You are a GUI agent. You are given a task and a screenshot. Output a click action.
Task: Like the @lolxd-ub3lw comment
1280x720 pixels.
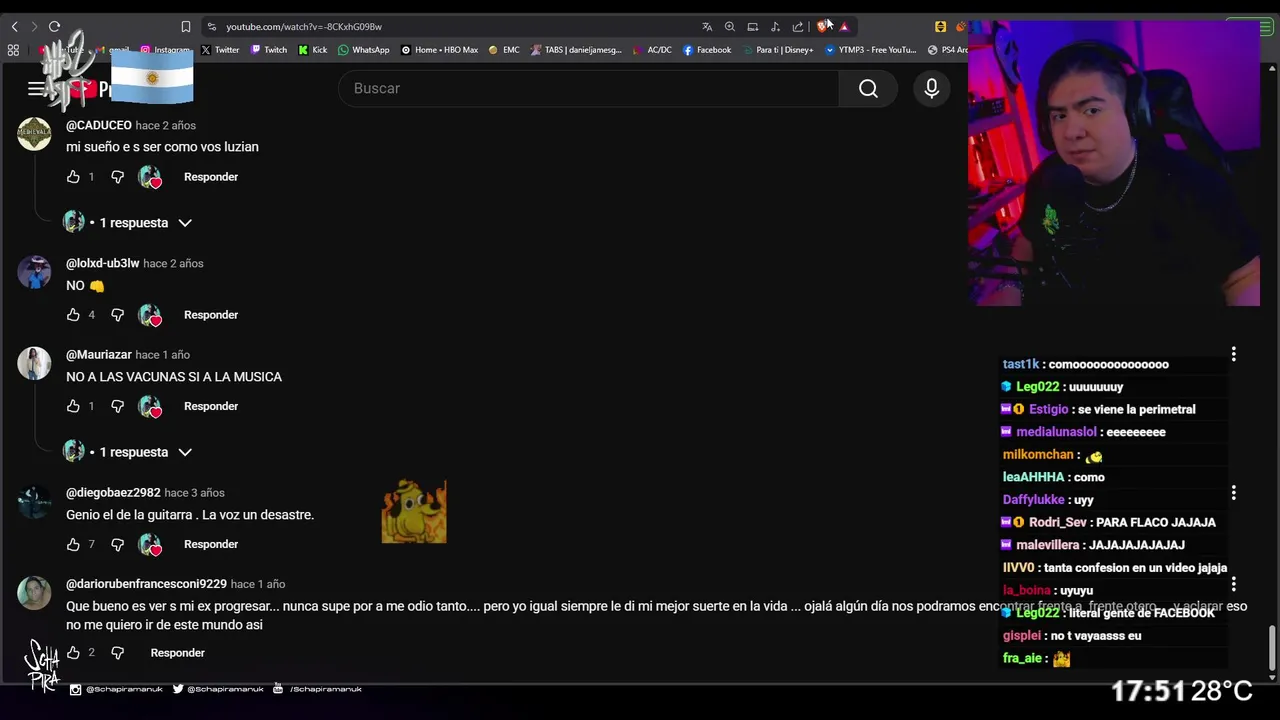[73, 315]
